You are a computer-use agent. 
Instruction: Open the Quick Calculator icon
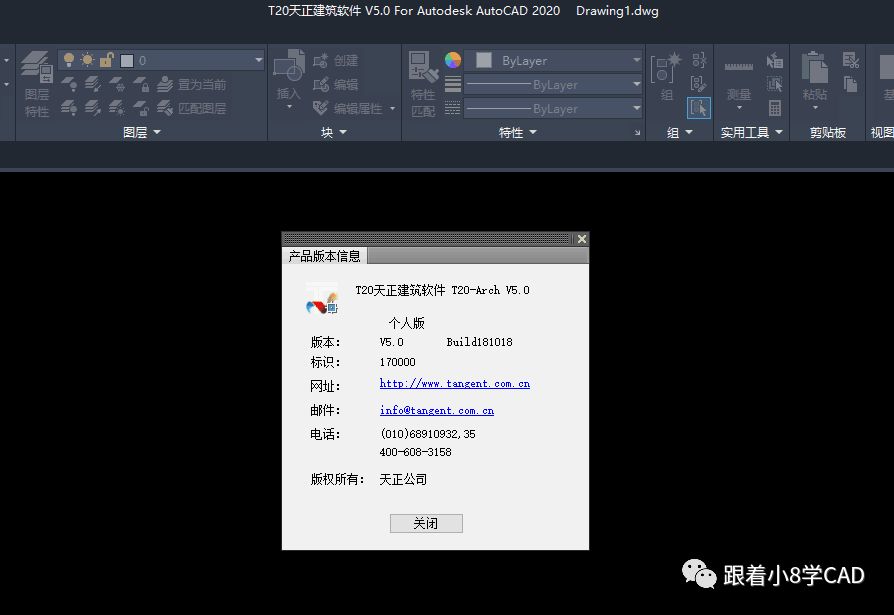click(x=775, y=108)
